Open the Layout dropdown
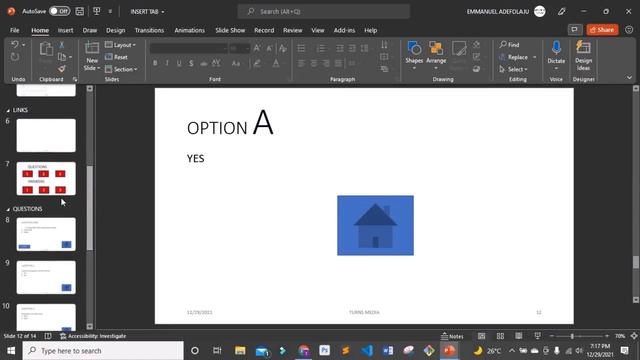 [120, 45]
